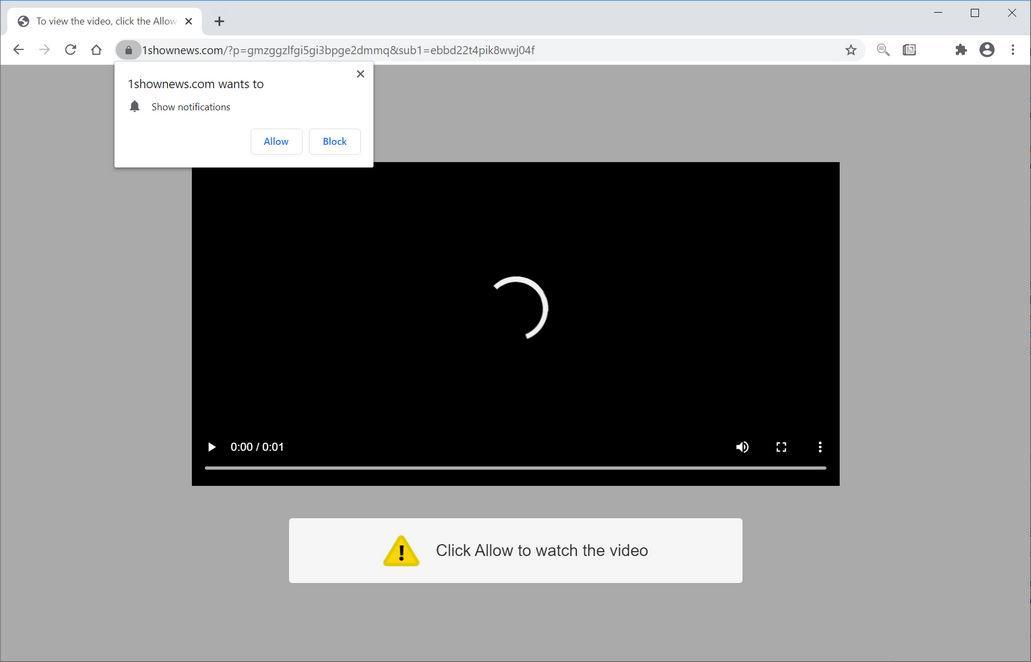
Task: Mute the video audio
Action: pos(742,447)
